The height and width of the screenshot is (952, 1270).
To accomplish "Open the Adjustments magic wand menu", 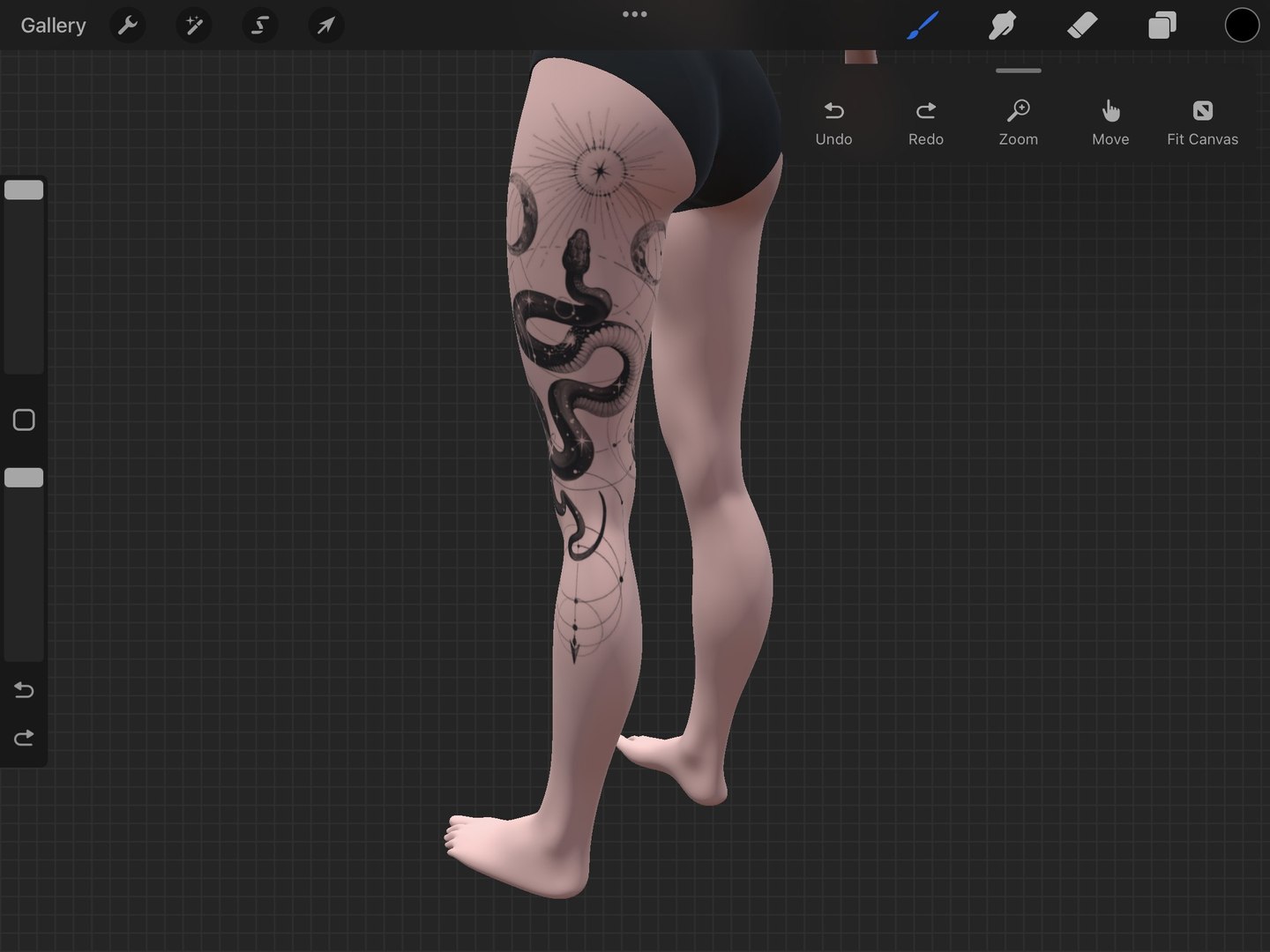I will (194, 26).
